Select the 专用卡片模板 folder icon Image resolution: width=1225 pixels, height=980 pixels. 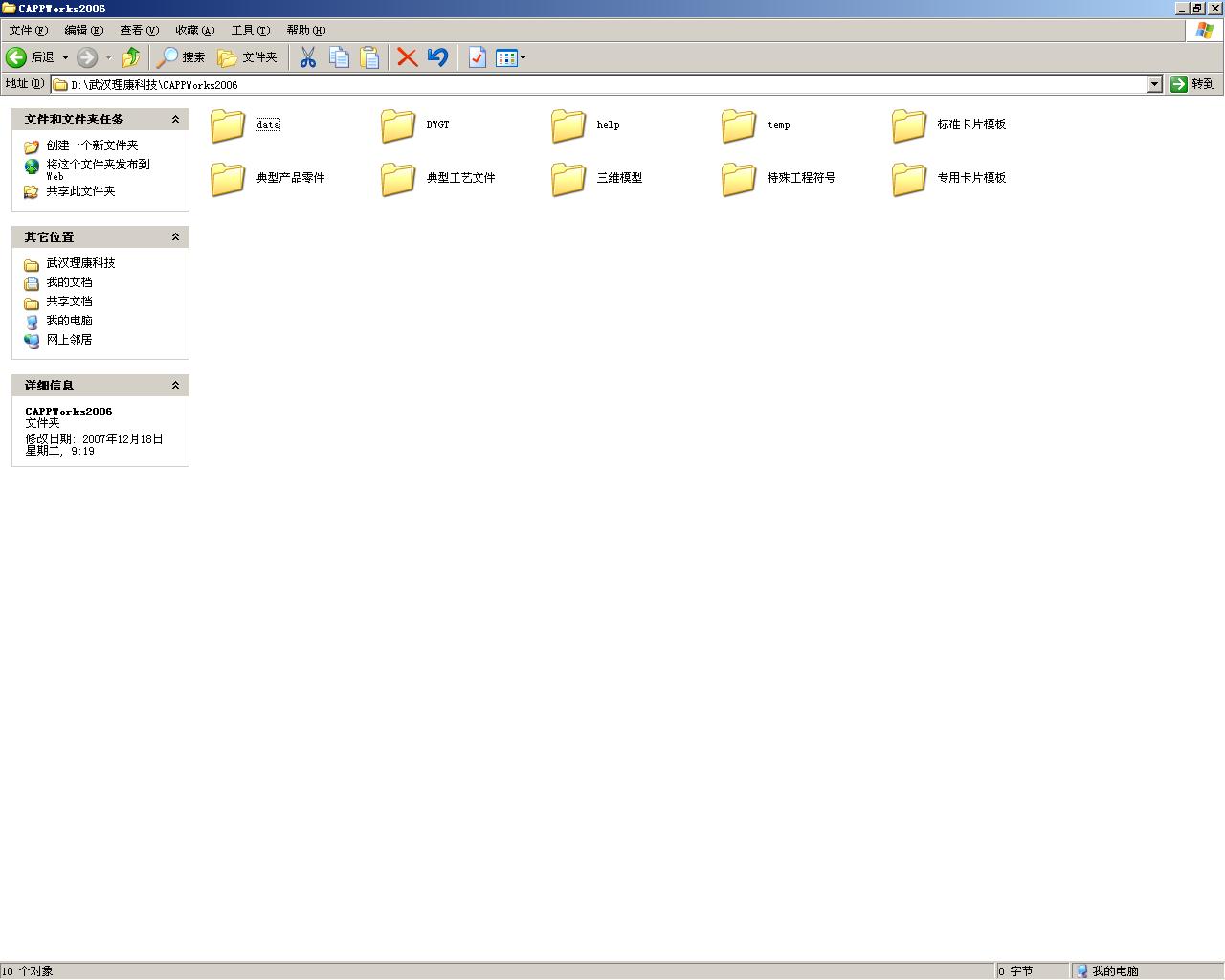[x=909, y=178]
